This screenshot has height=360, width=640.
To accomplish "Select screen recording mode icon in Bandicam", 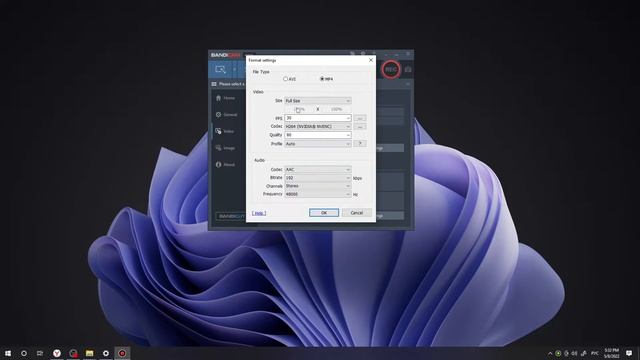I will [220, 70].
